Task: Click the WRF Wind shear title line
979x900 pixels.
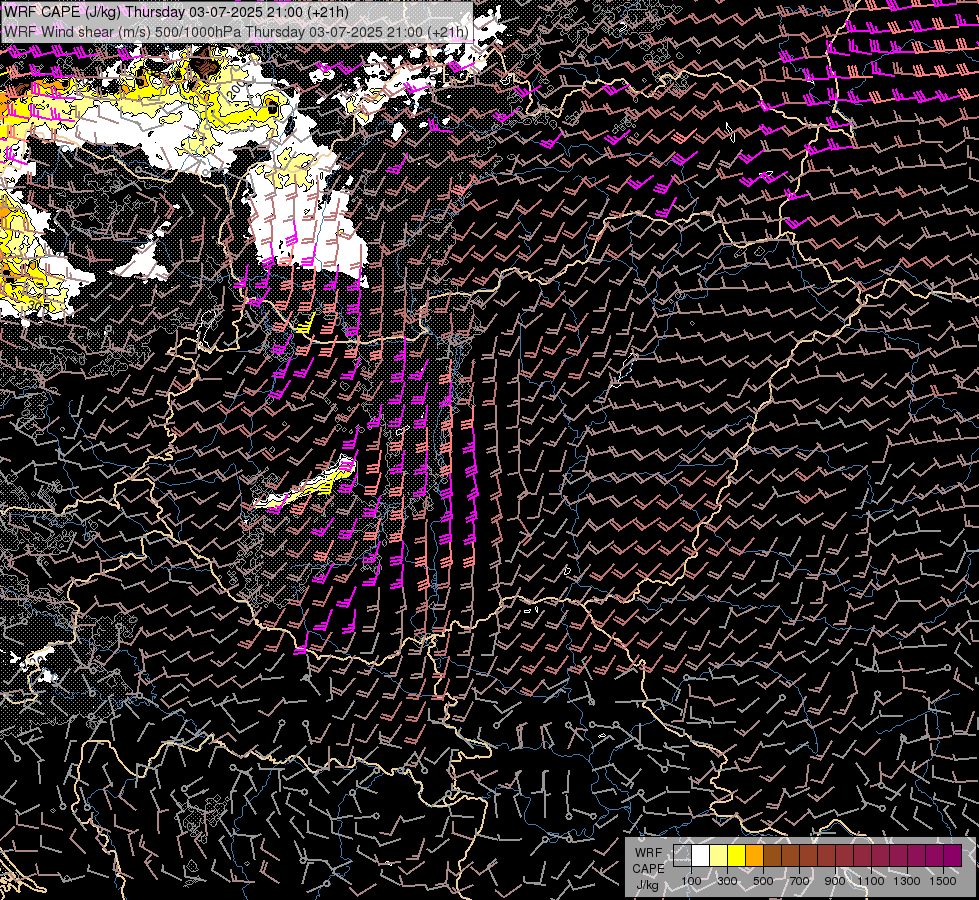Action: (237, 32)
